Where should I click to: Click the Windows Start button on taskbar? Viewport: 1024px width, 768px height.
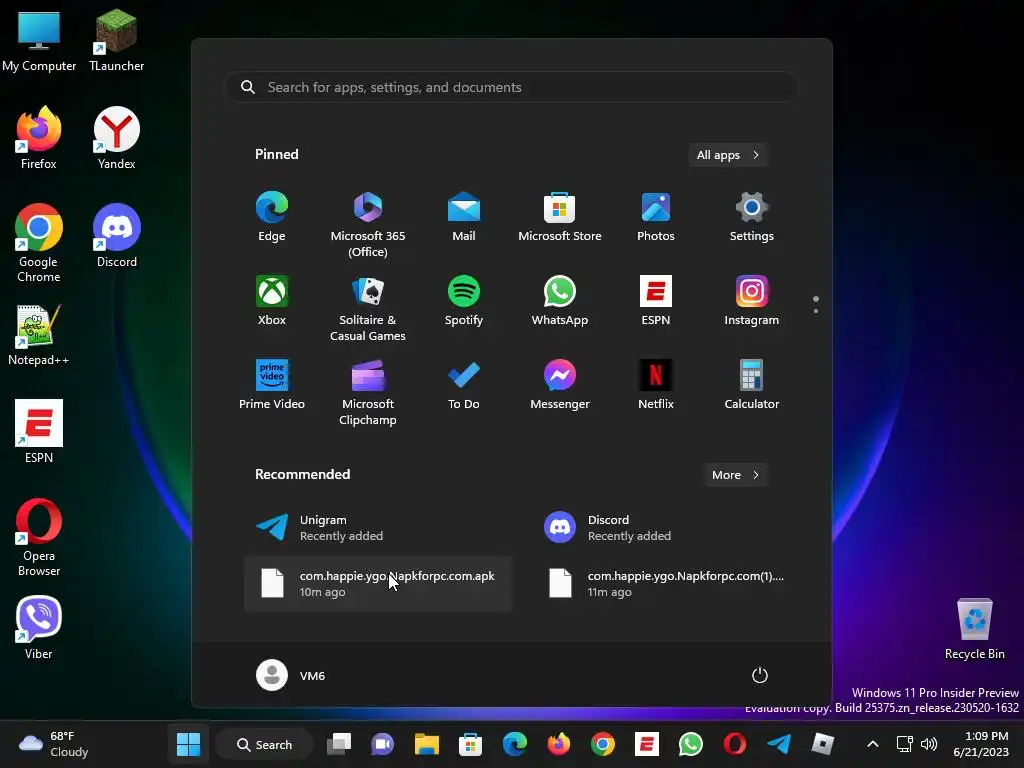pos(188,744)
